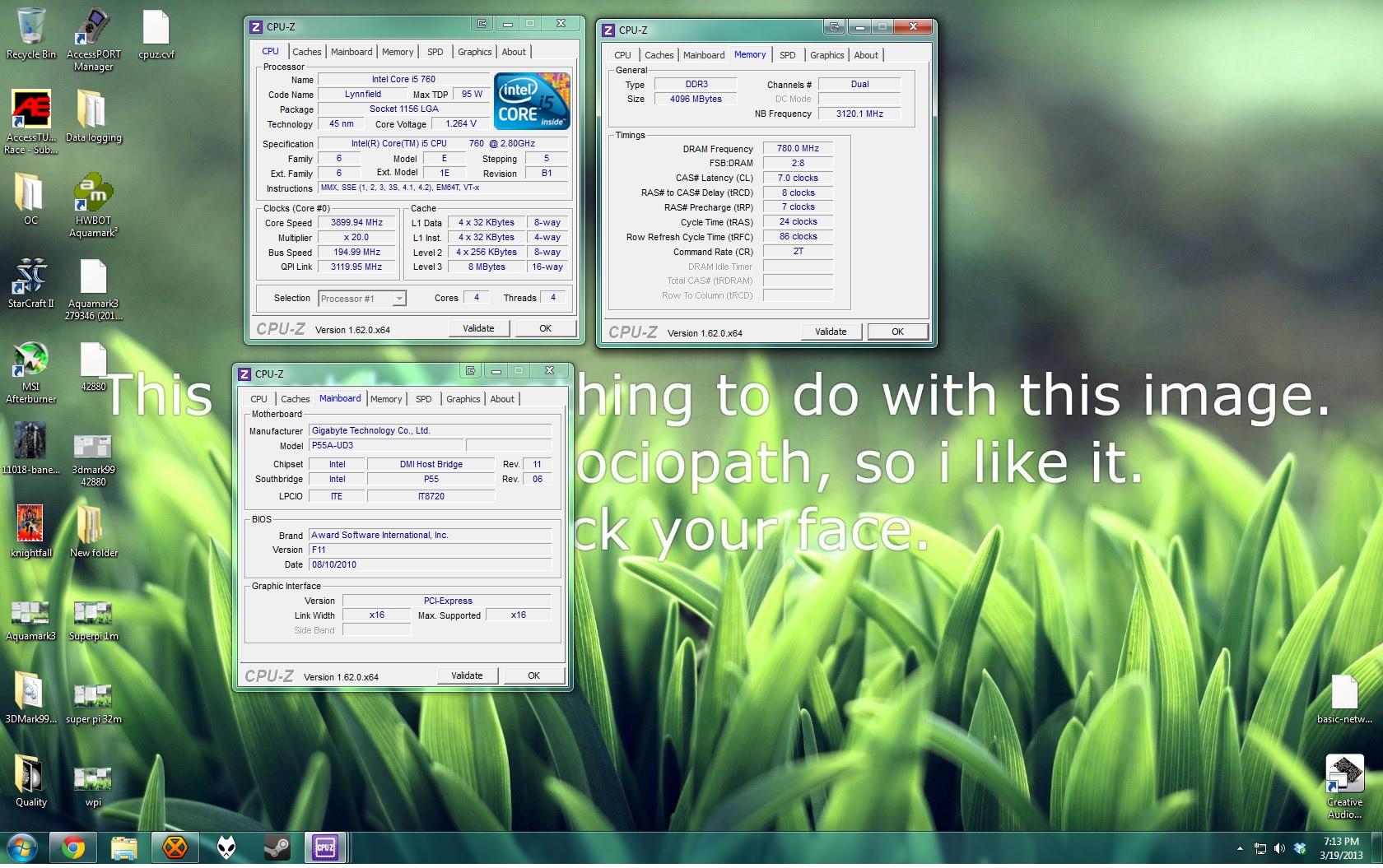Click the Intel Core i5 inside logo
The height and width of the screenshot is (868, 1383).
point(532,101)
